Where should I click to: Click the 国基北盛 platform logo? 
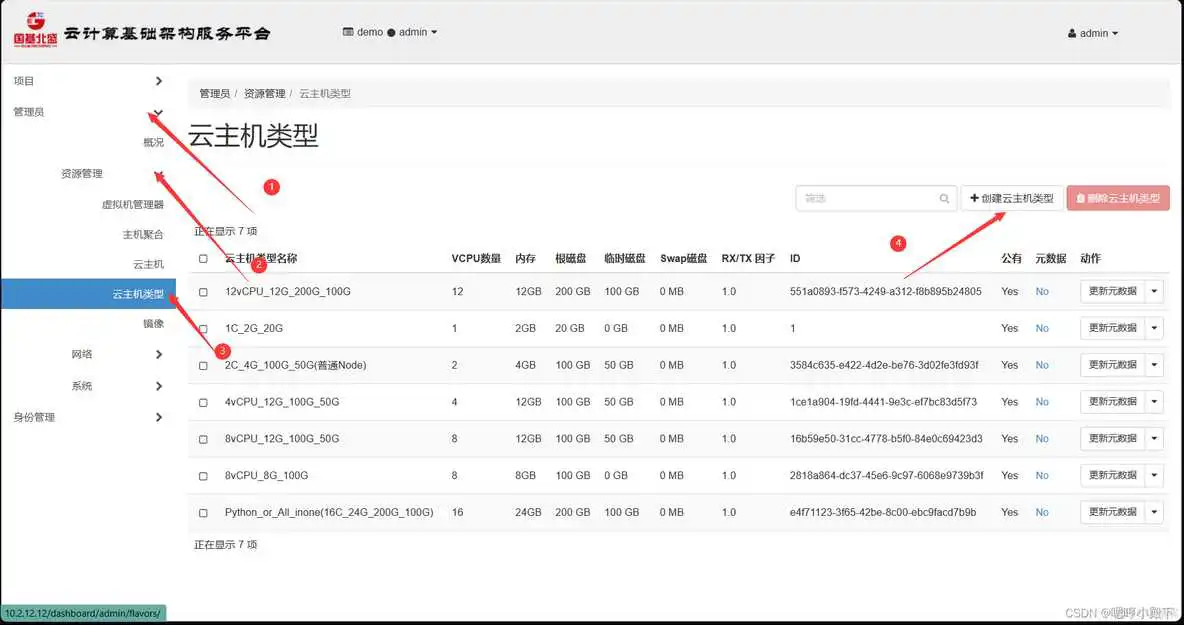point(34,30)
